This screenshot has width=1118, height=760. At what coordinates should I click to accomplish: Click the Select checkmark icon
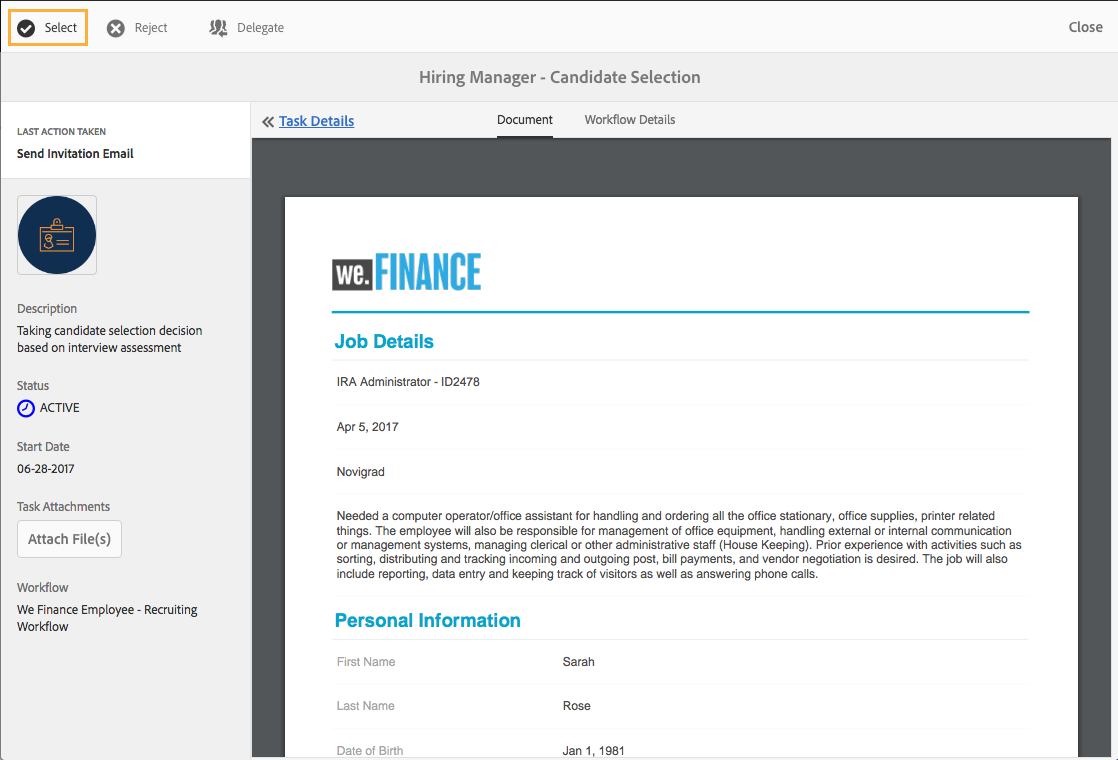26,28
